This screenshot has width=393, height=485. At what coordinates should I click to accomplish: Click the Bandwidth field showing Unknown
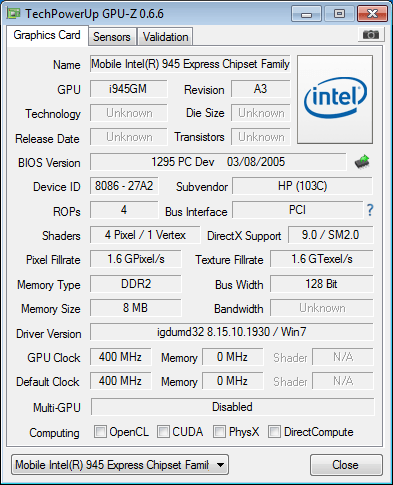[322, 308]
